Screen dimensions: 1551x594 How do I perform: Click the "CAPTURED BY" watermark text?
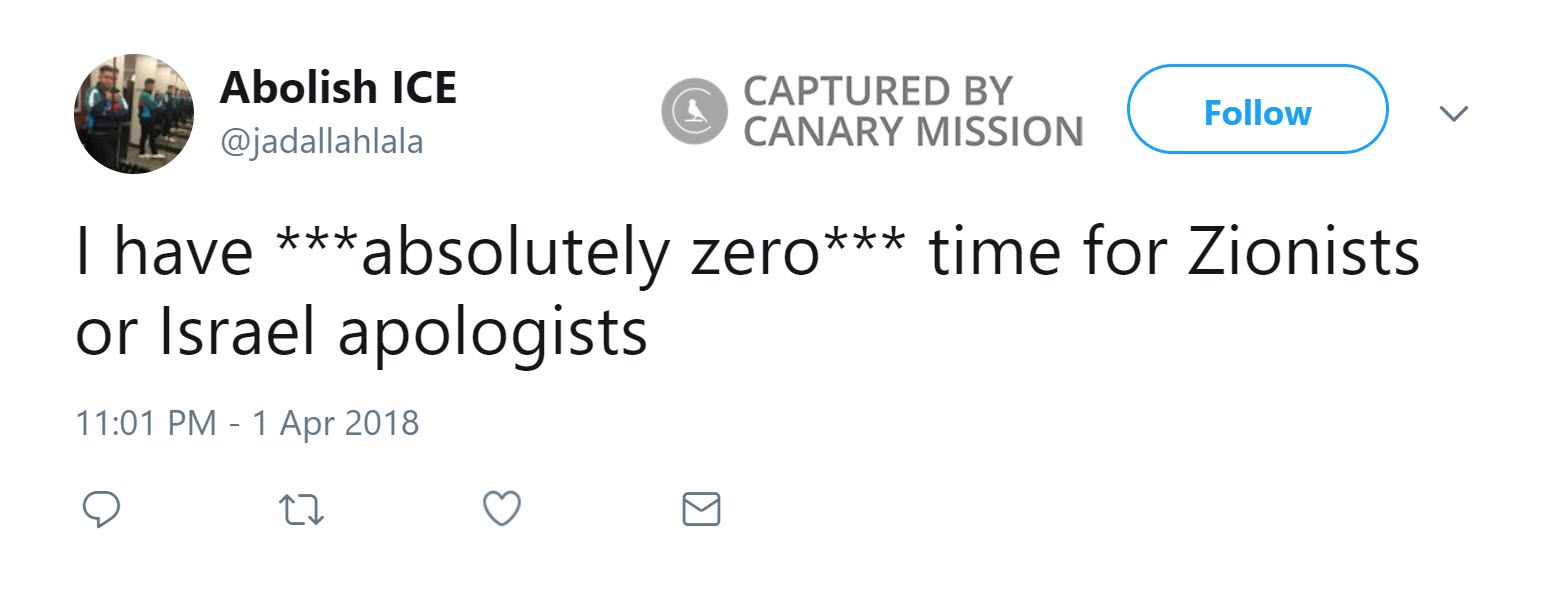(x=878, y=91)
